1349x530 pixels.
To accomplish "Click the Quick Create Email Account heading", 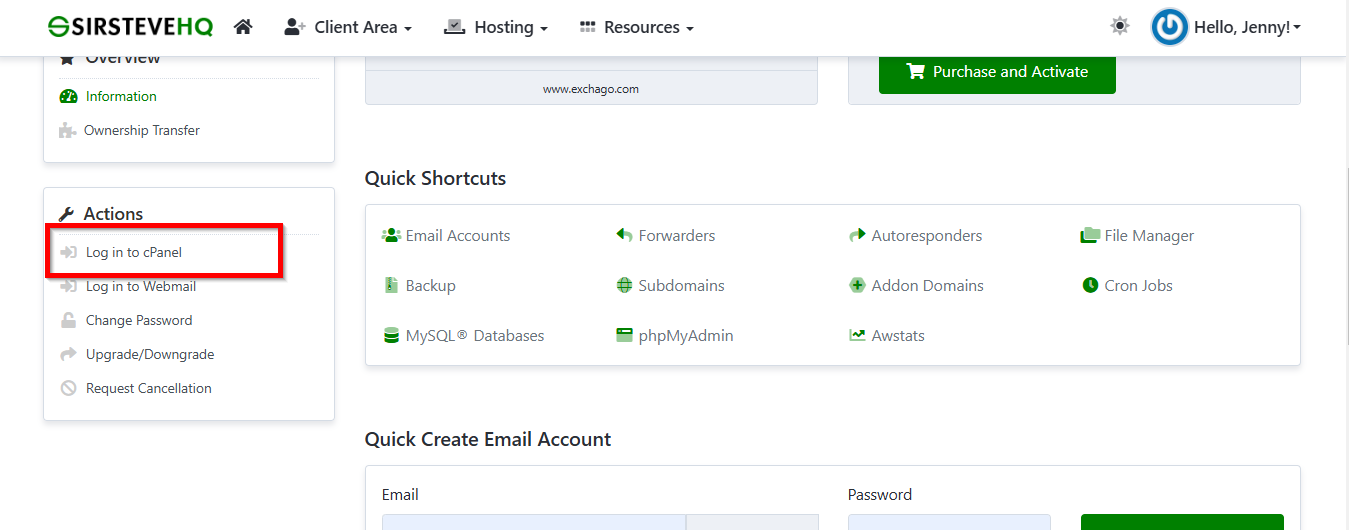I will 488,439.
